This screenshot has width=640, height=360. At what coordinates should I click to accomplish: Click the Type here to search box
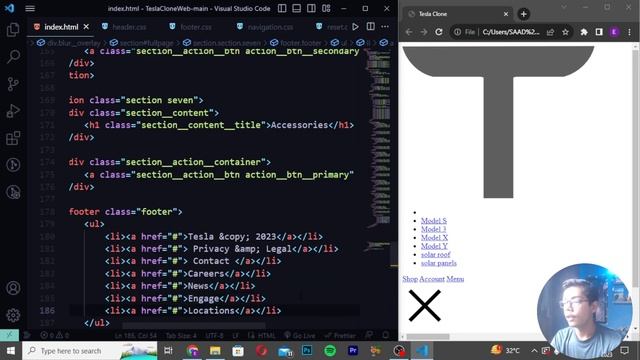point(89,351)
